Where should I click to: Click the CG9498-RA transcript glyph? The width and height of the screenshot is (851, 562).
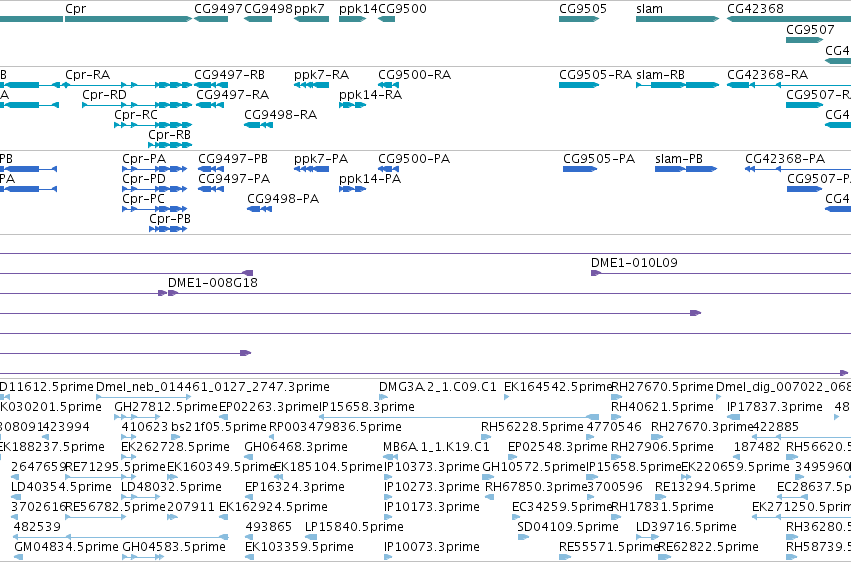pyautogui.click(x=258, y=125)
